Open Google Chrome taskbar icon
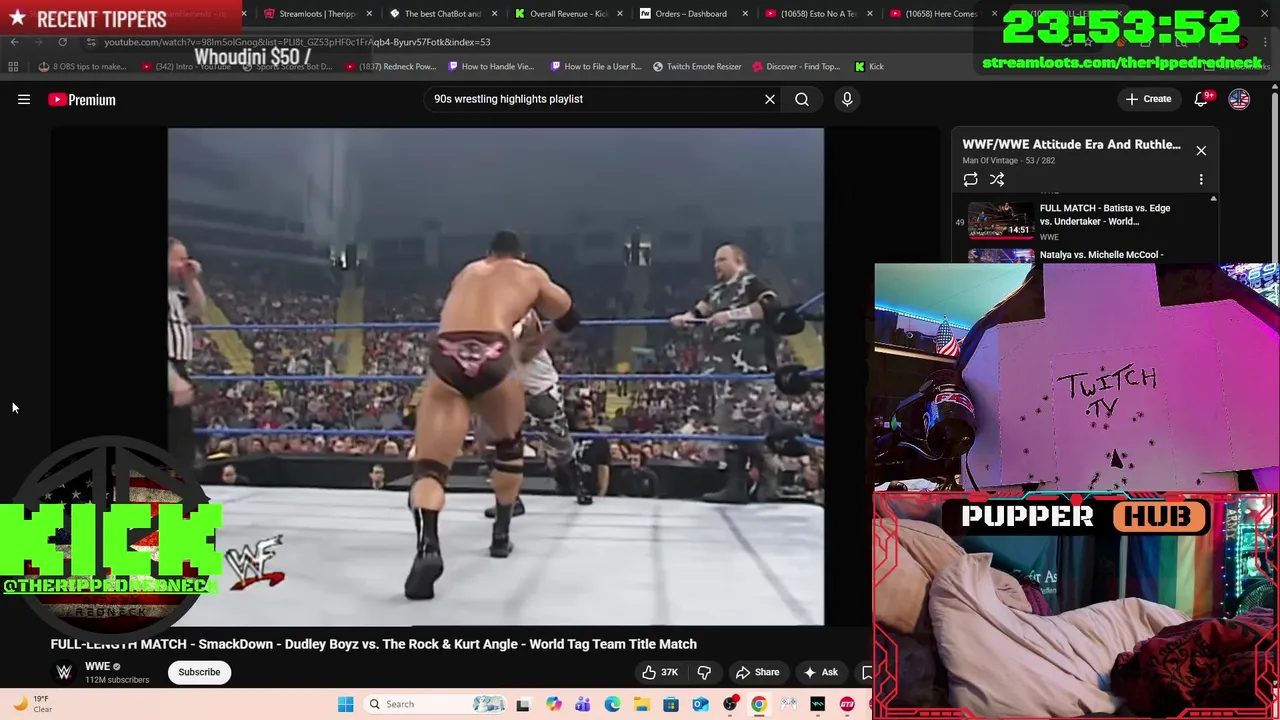Viewport: 1280px width, 720px height. point(759,704)
